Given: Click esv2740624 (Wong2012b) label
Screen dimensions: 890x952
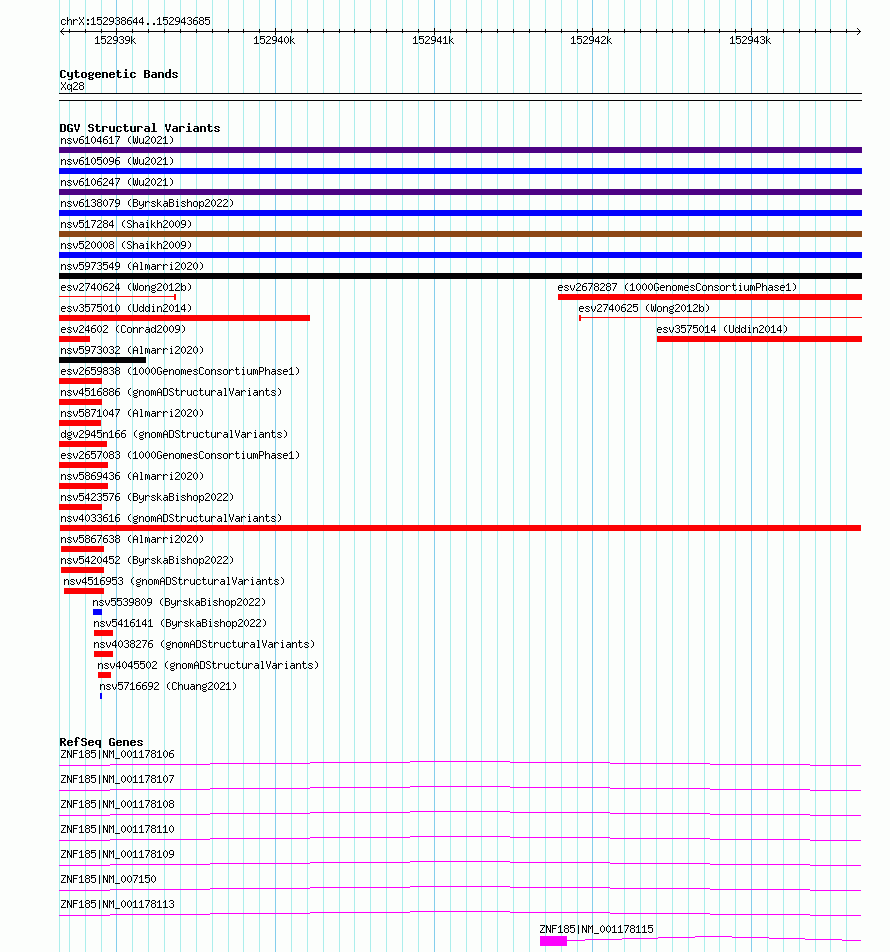Looking at the screenshot, I should pos(126,287).
